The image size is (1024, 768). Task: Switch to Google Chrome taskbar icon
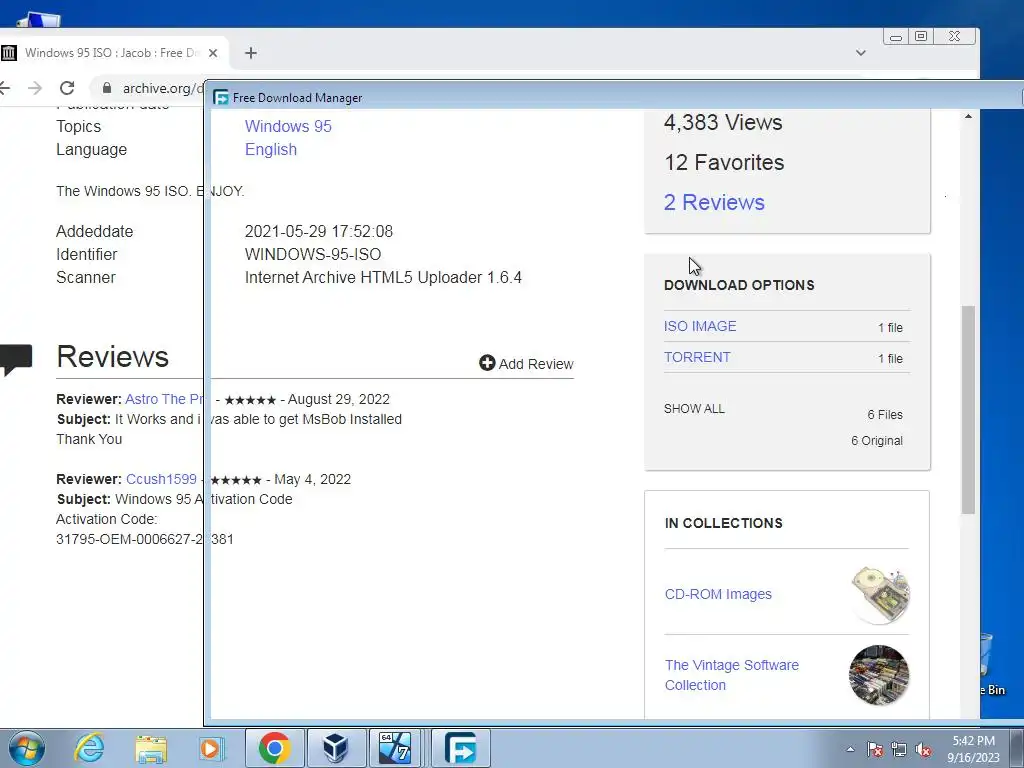pos(274,748)
